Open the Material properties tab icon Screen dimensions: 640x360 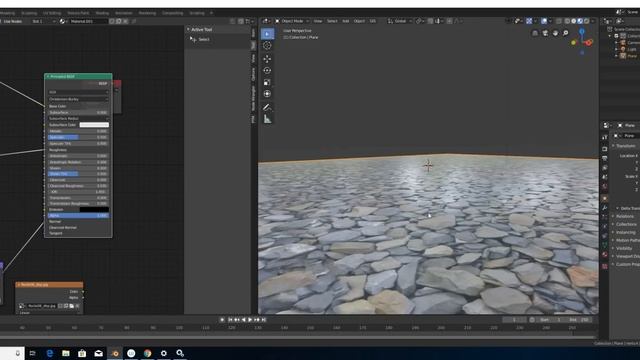604,255
